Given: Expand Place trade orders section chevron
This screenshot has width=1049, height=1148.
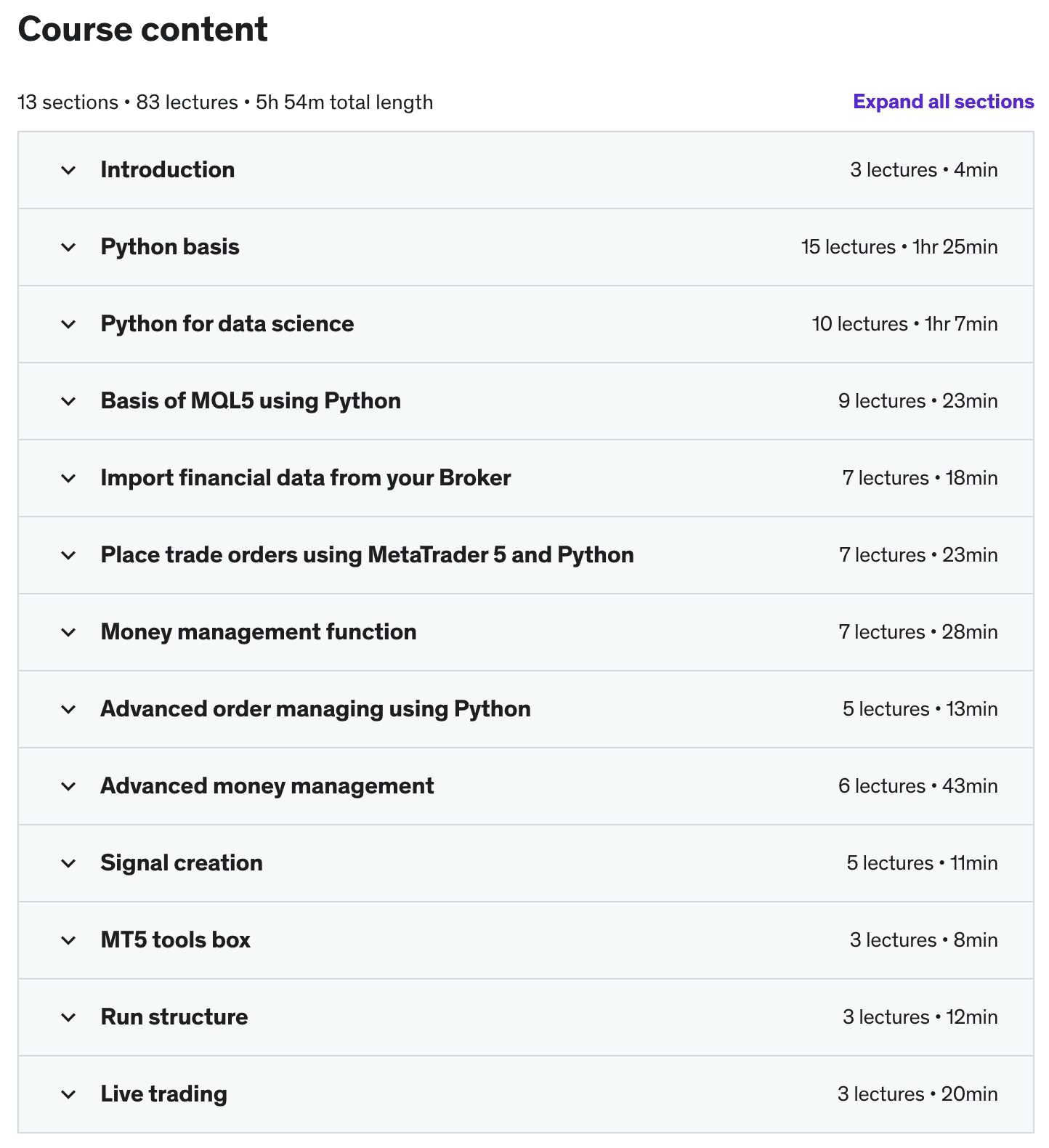Looking at the screenshot, I should 68,556.
